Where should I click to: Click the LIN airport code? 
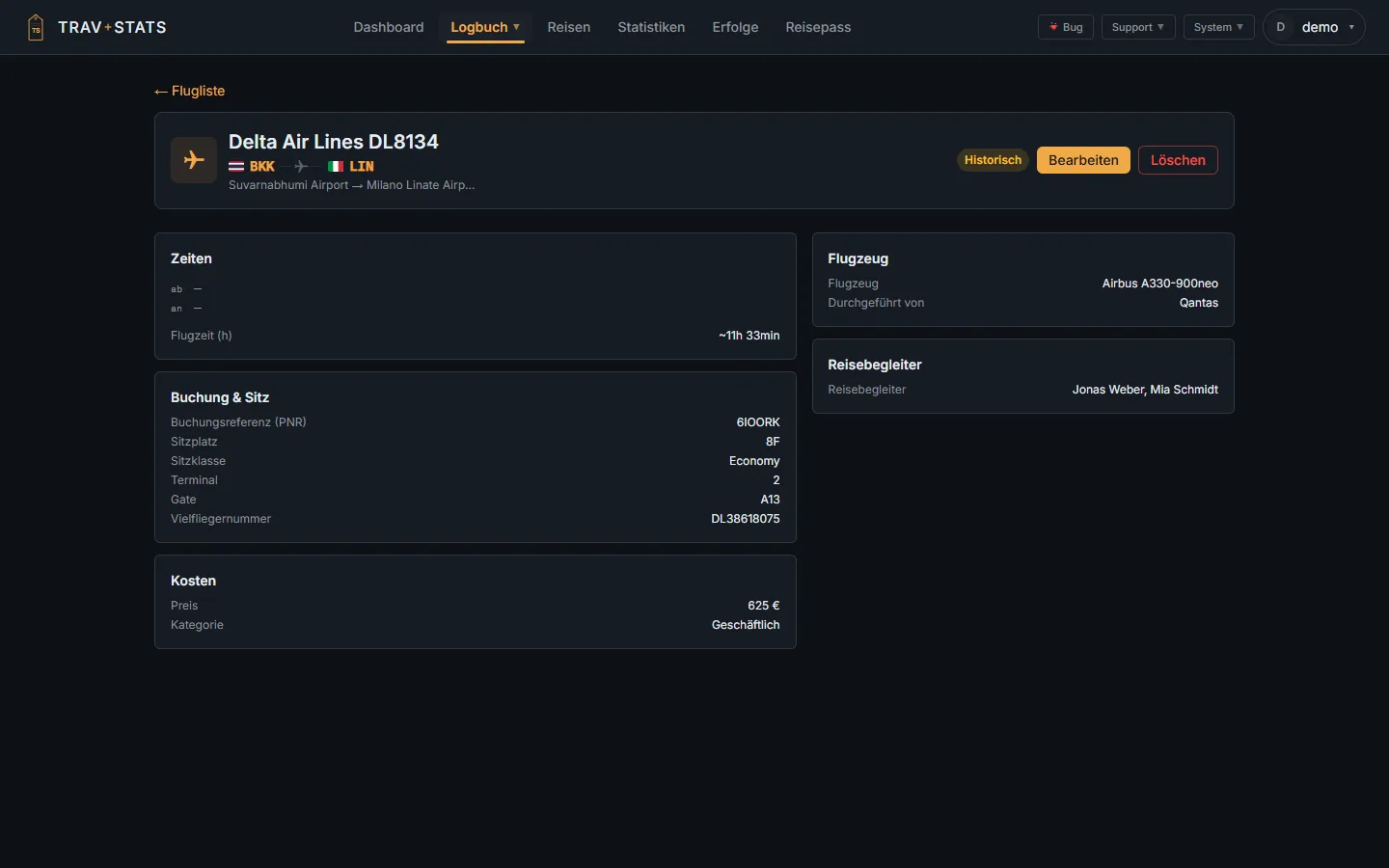coord(362,167)
